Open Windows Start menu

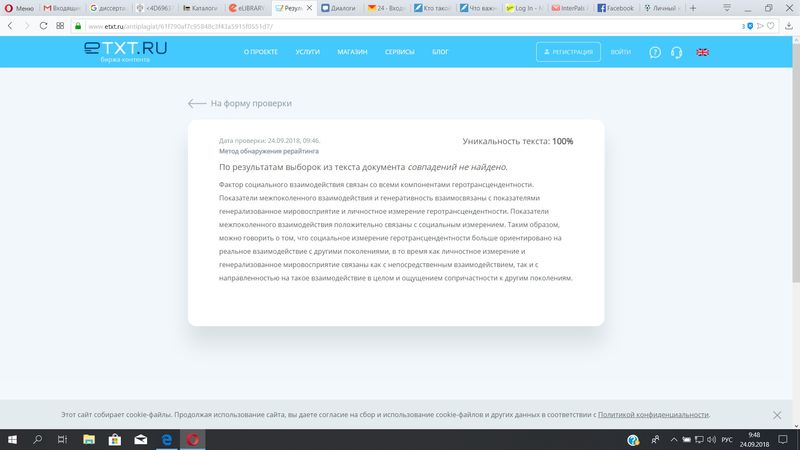(x=11, y=439)
